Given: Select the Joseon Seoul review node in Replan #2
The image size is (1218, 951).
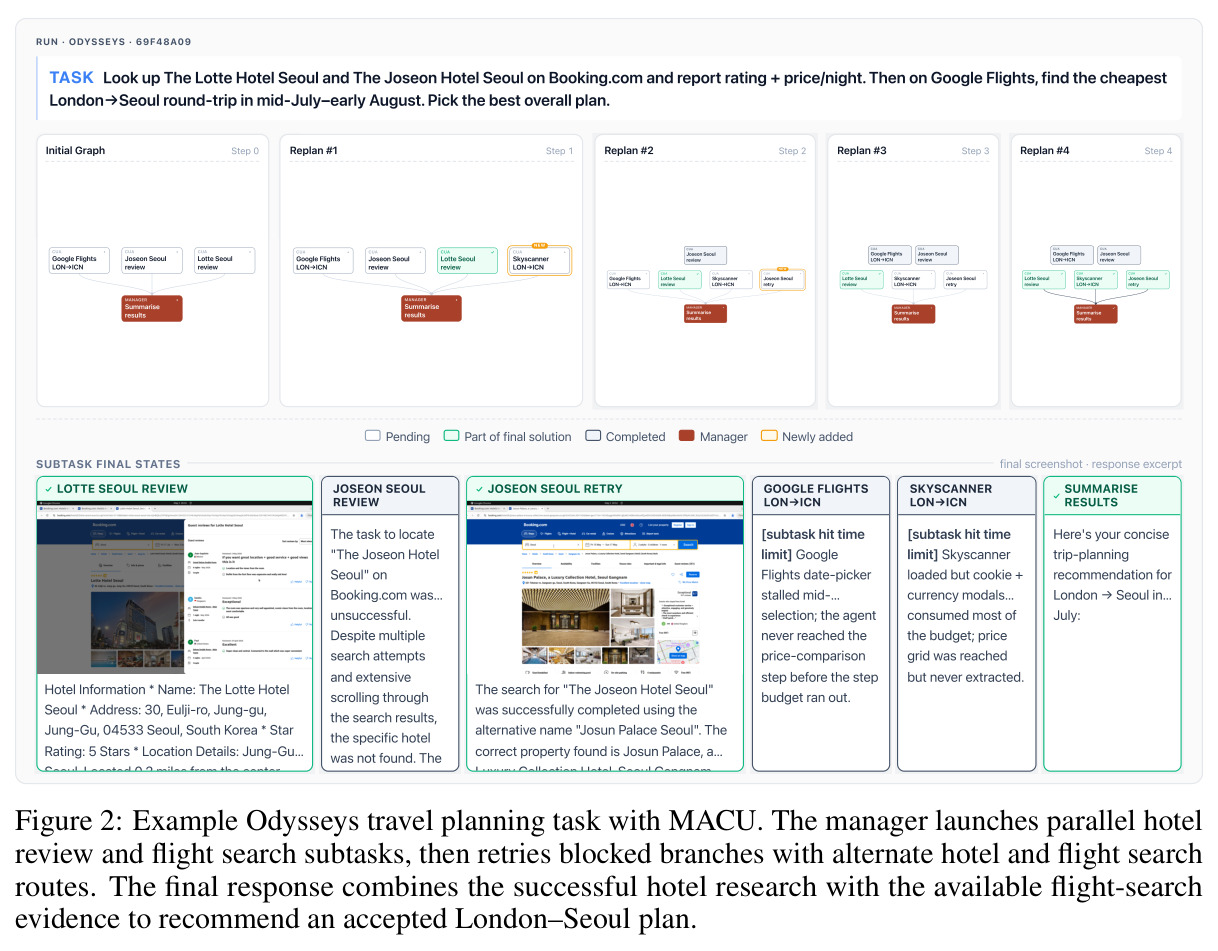Looking at the screenshot, I should pyautogui.click(x=706, y=256).
